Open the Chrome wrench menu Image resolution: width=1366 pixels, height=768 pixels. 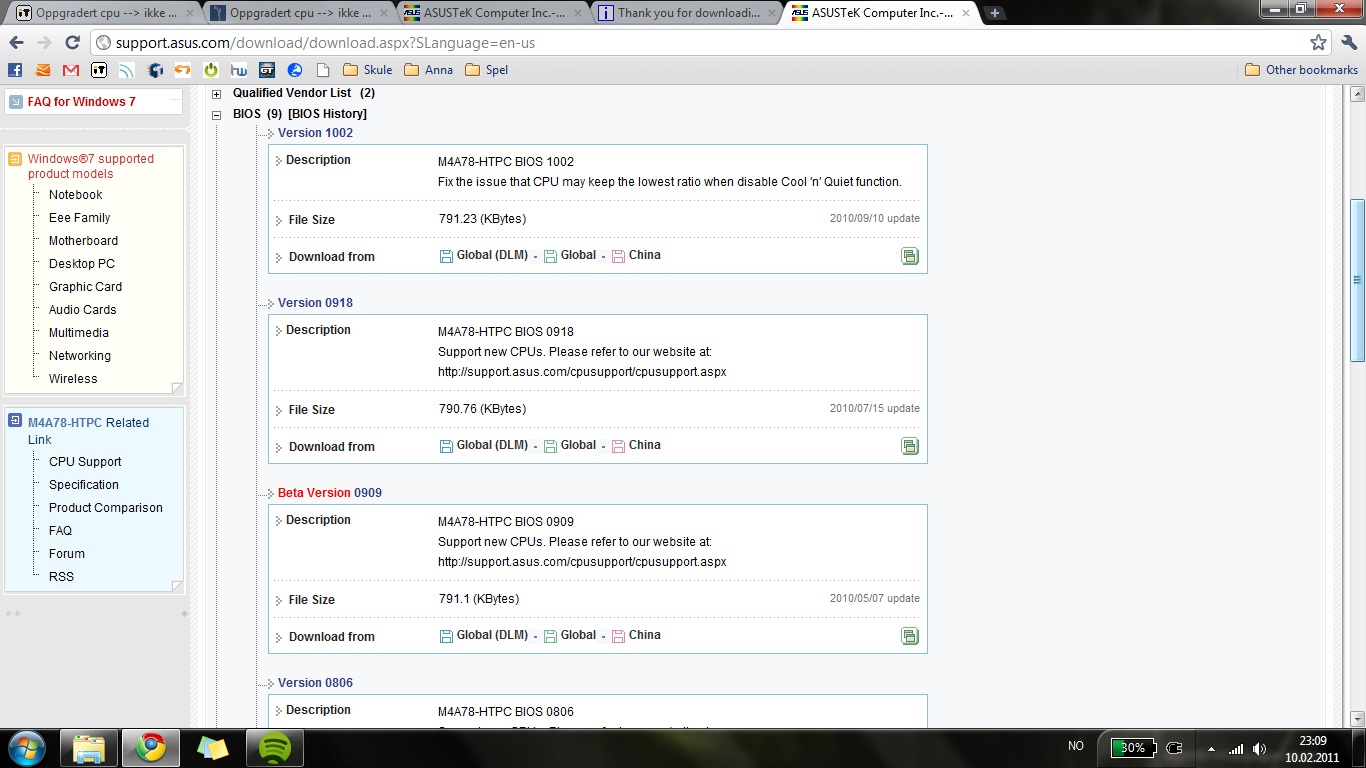click(1348, 43)
